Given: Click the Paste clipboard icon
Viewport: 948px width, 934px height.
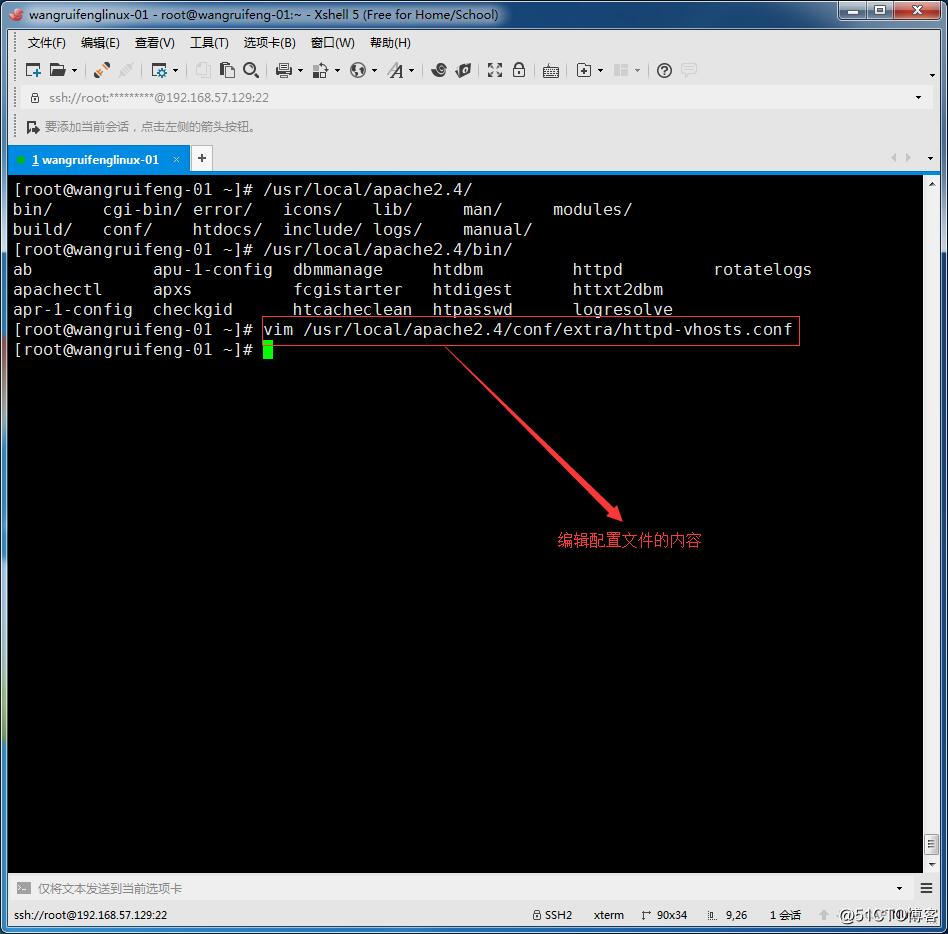Looking at the screenshot, I should tap(227, 70).
